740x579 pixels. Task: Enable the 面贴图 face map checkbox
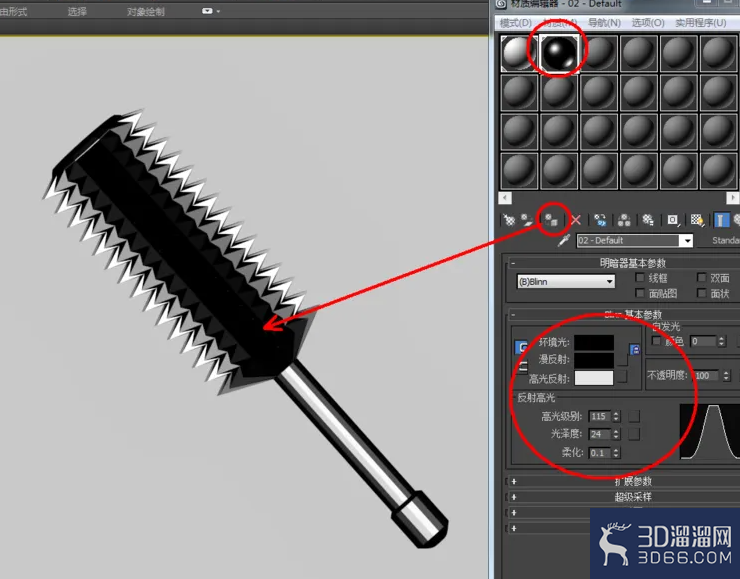click(x=640, y=293)
